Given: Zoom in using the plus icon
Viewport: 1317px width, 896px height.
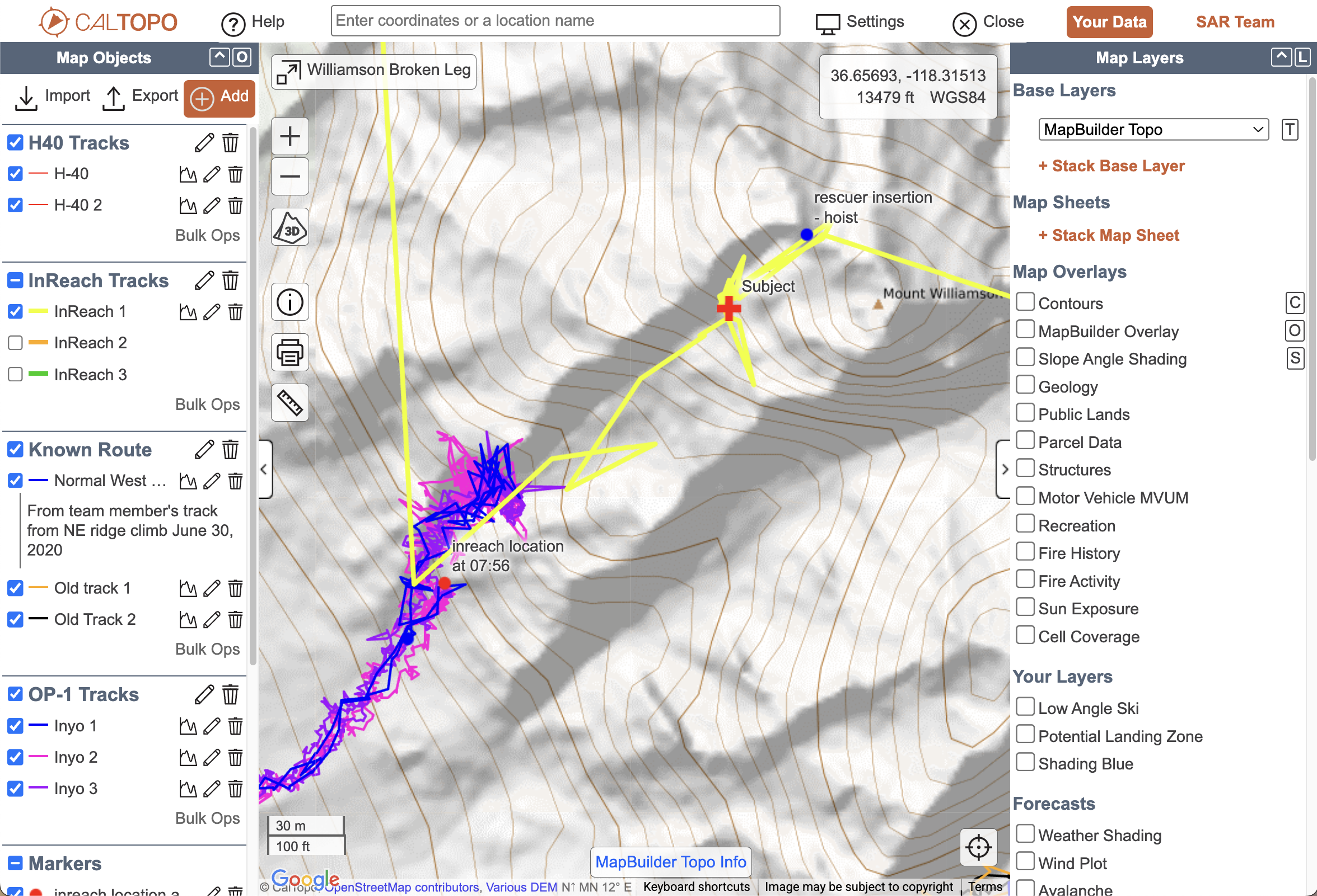Looking at the screenshot, I should (289, 136).
